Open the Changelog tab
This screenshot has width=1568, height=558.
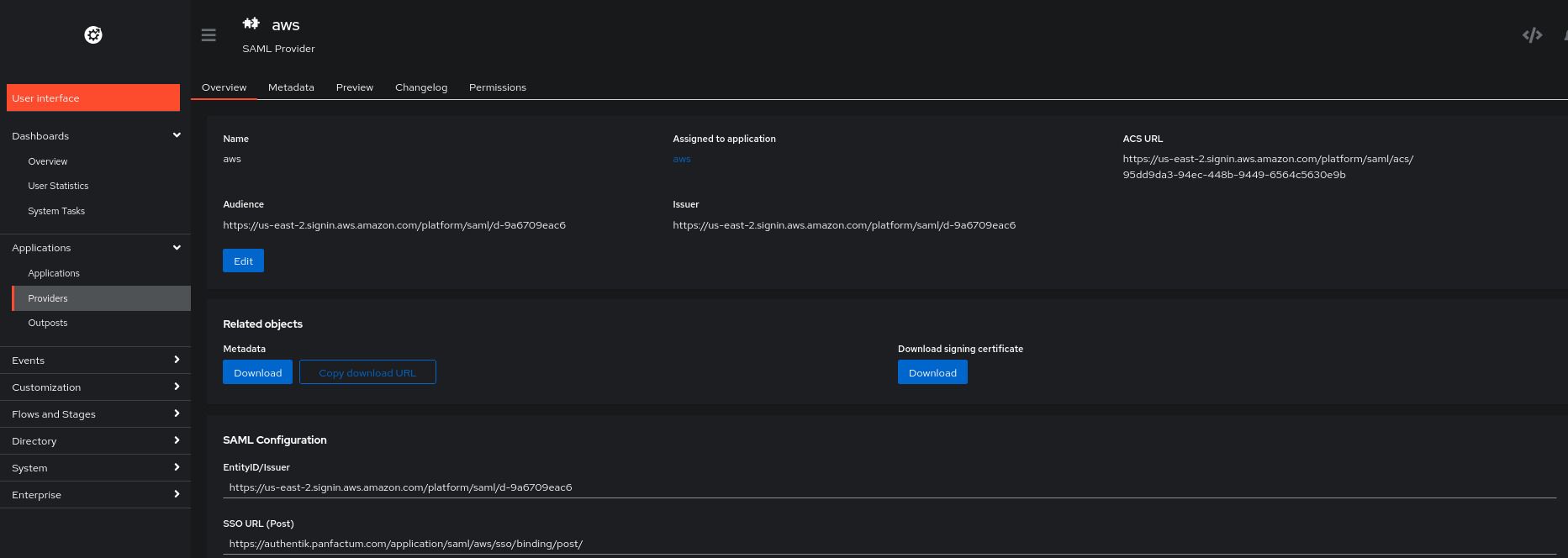[421, 87]
